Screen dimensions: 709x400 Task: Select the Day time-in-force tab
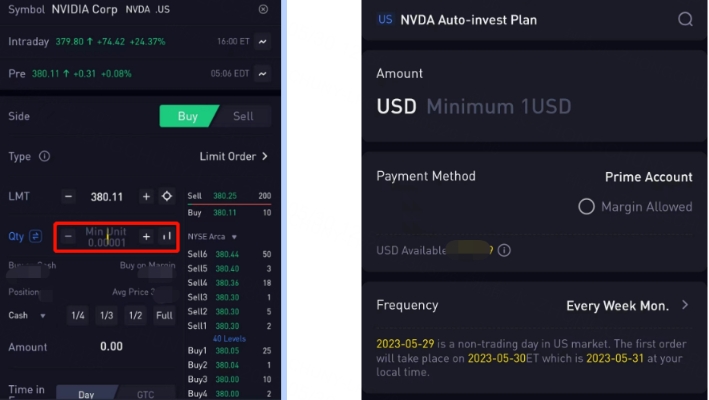pyautogui.click(x=86, y=394)
